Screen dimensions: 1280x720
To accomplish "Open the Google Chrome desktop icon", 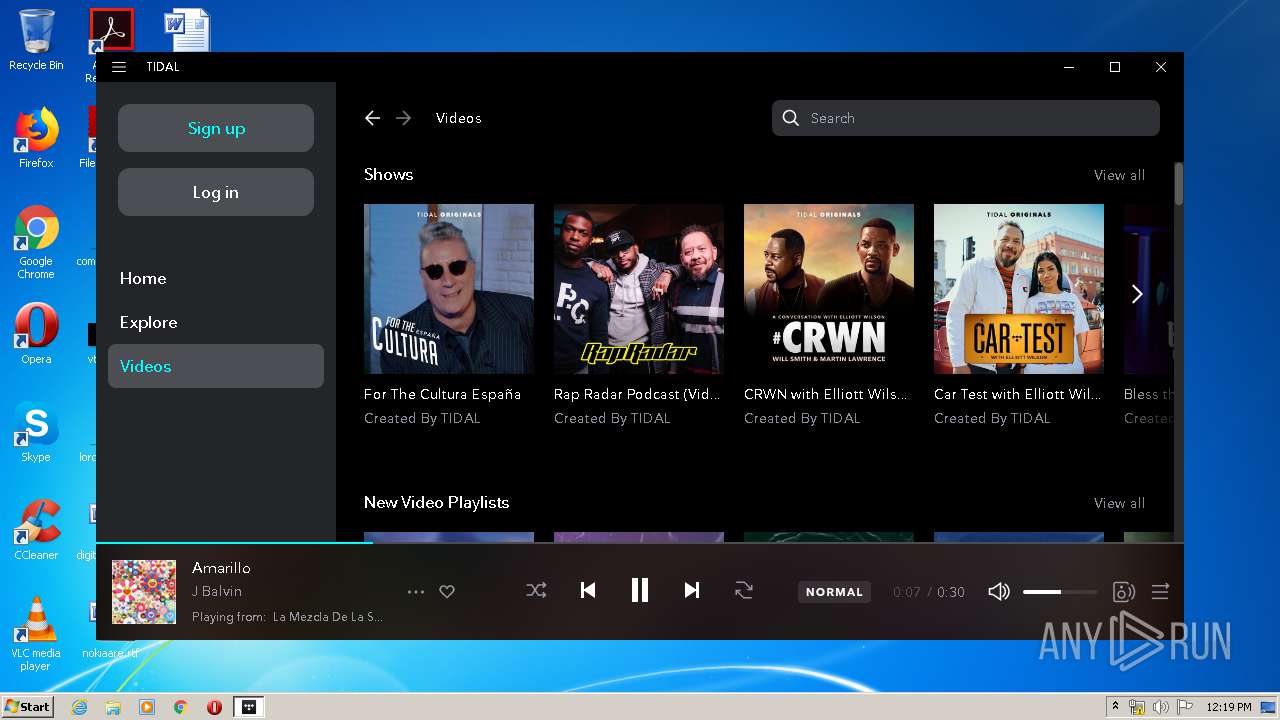I will [36, 243].
